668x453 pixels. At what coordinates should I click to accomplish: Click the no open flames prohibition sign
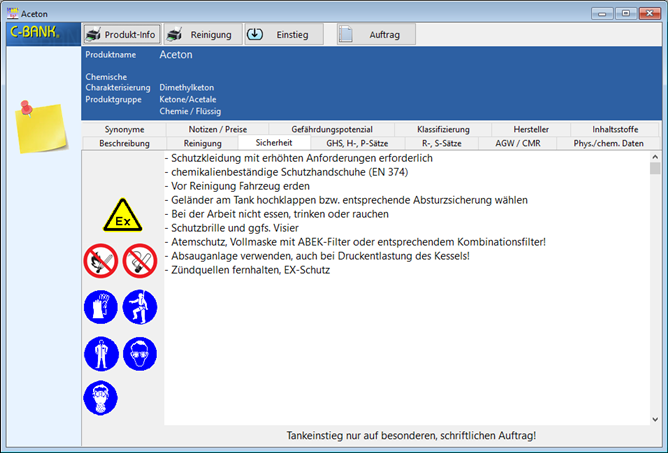pos(101,261)
